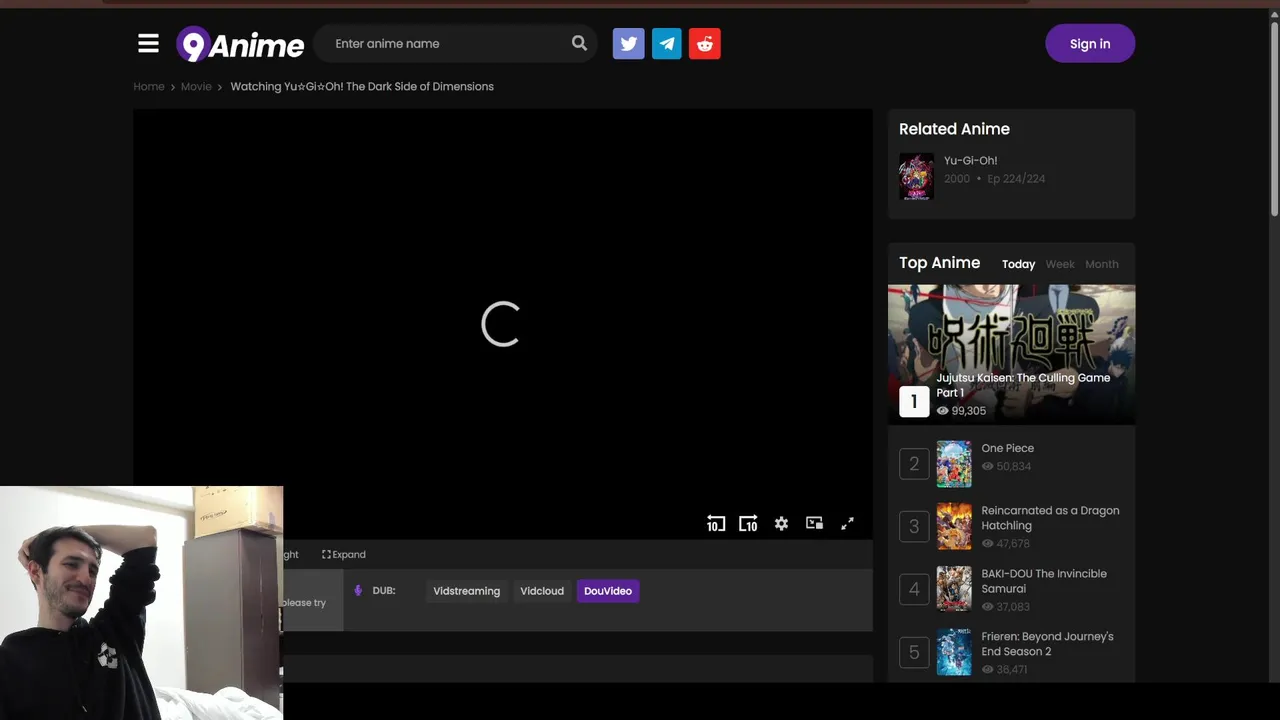Image resolution: width=1280 pixels, height=720 pixels.
Task: Open the Twitter link icon
Action: pyautogui.click(x=628, y=43)
